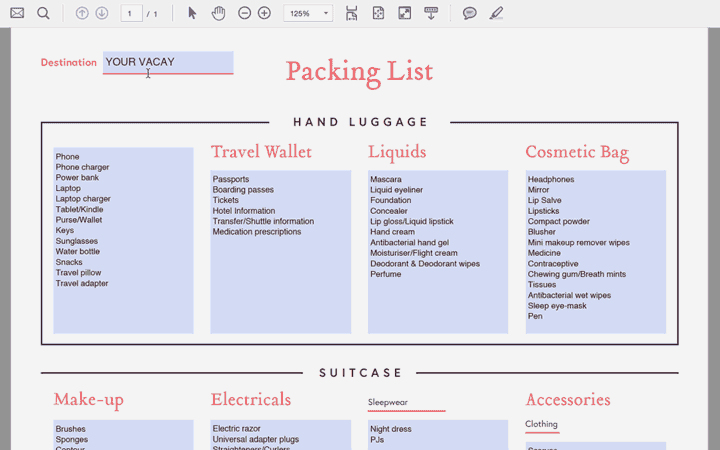The width and height of the screenshot is (720, 450).
Task: Click 'Boarding passes' entry
Action: [243, 190]
